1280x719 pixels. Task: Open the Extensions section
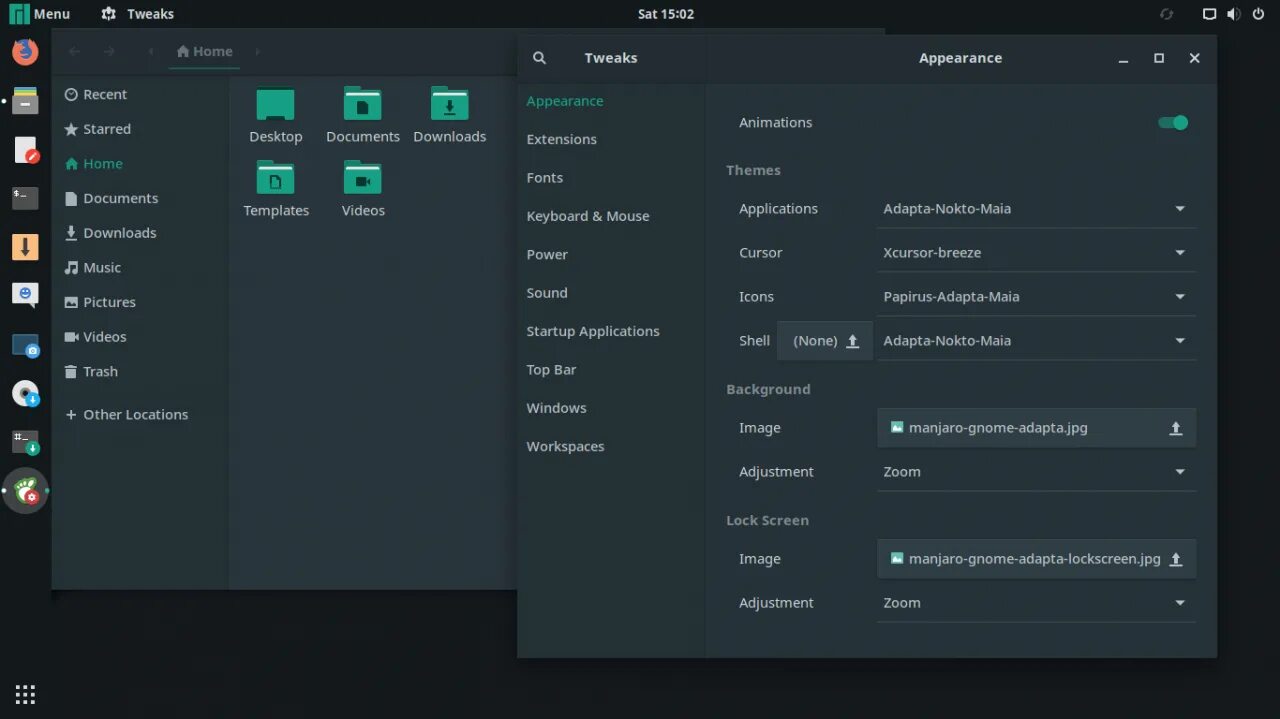611,139
